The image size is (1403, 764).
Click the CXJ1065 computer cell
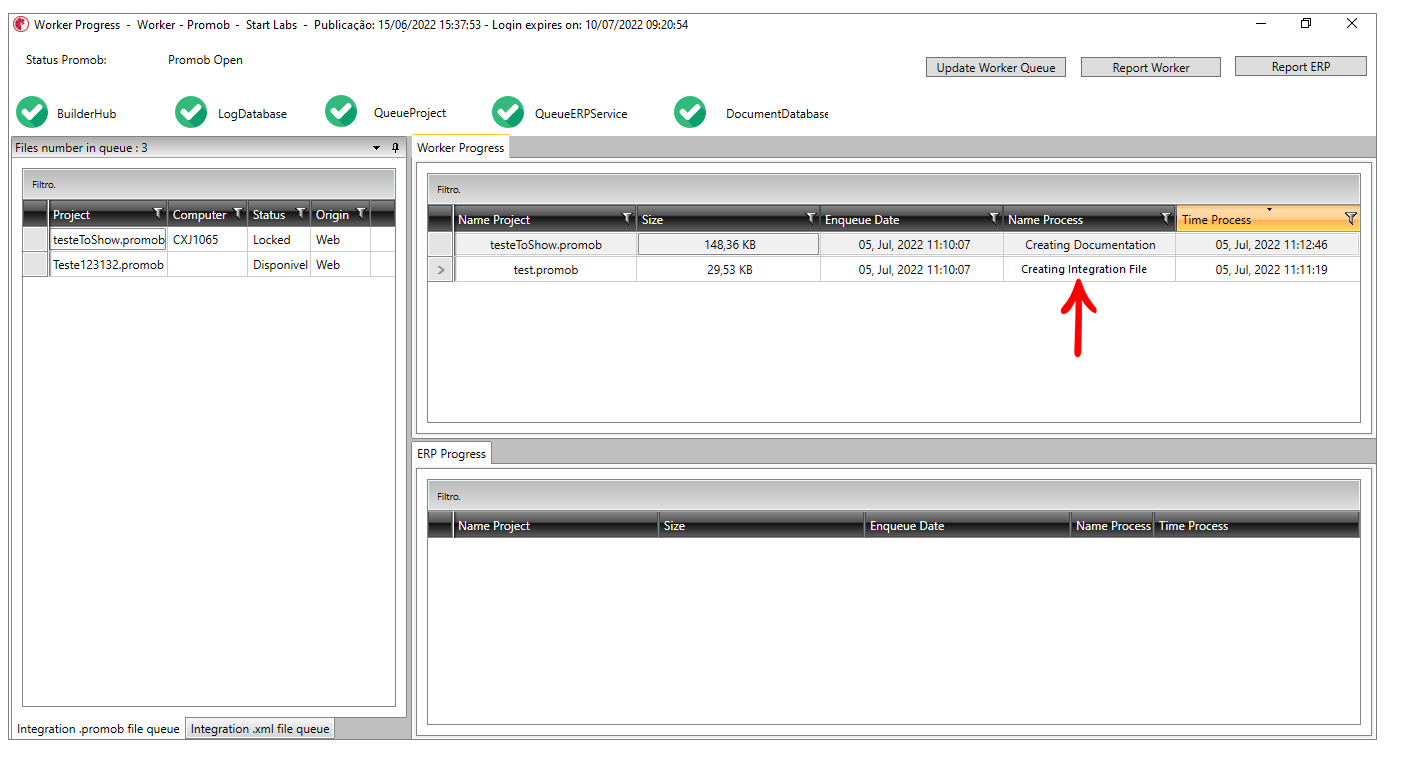pyautogui.click(x=208, y=240)
